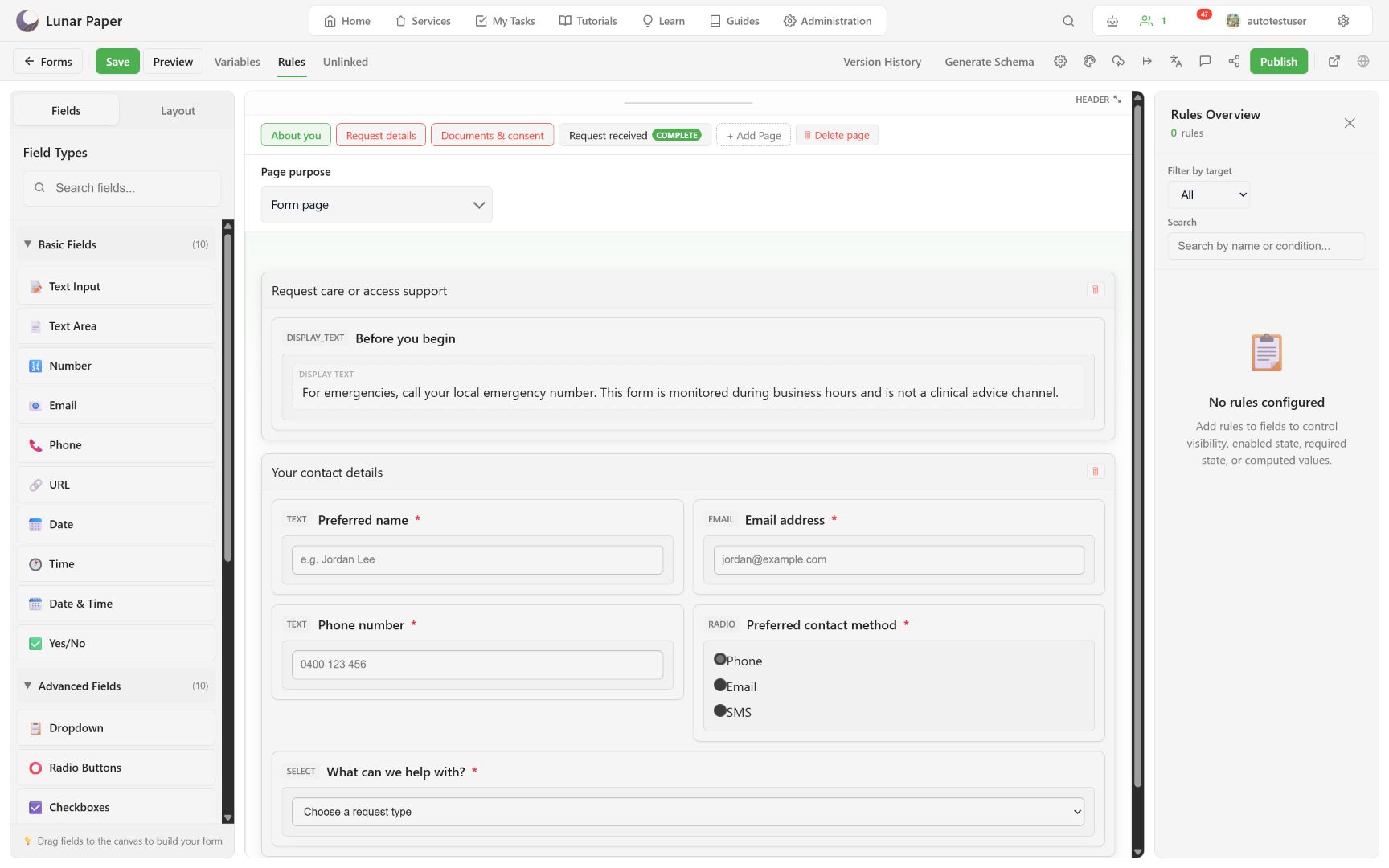This screenshot has height=868, width=1389.
Task: Delete the 'Request care or access support' section
Action: pos(1095,289)
